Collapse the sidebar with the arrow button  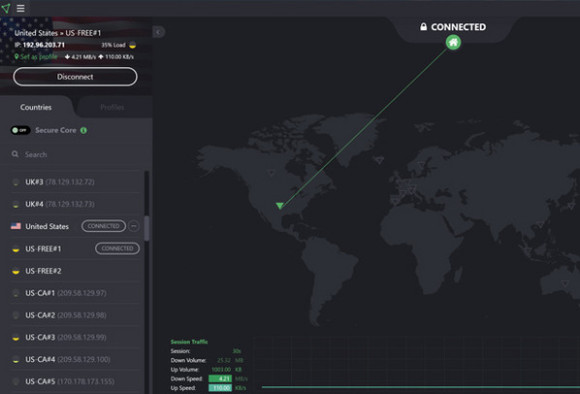coord(159,32)
